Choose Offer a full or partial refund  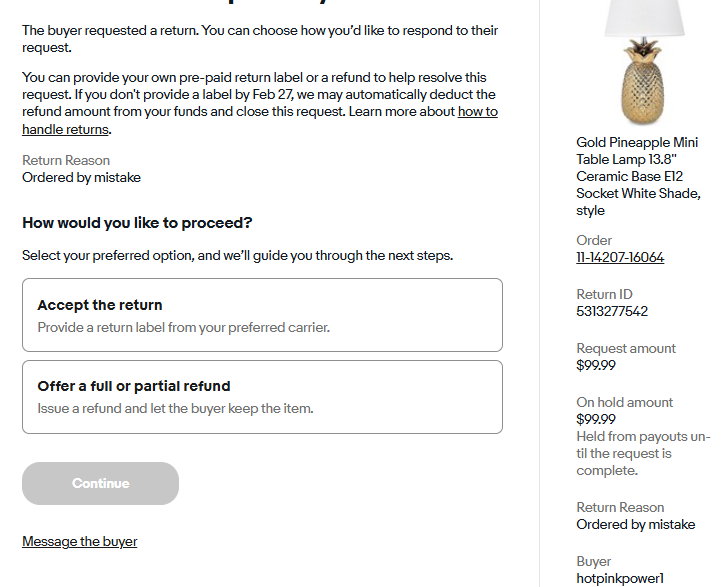click(262, 397)
